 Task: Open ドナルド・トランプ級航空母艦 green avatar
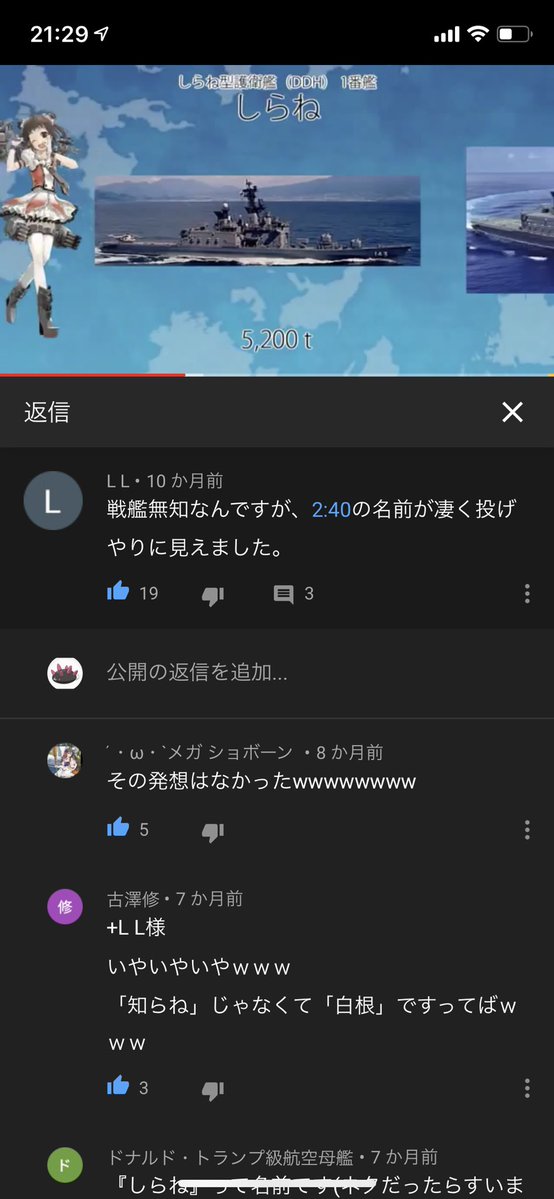pos(65,1165)
